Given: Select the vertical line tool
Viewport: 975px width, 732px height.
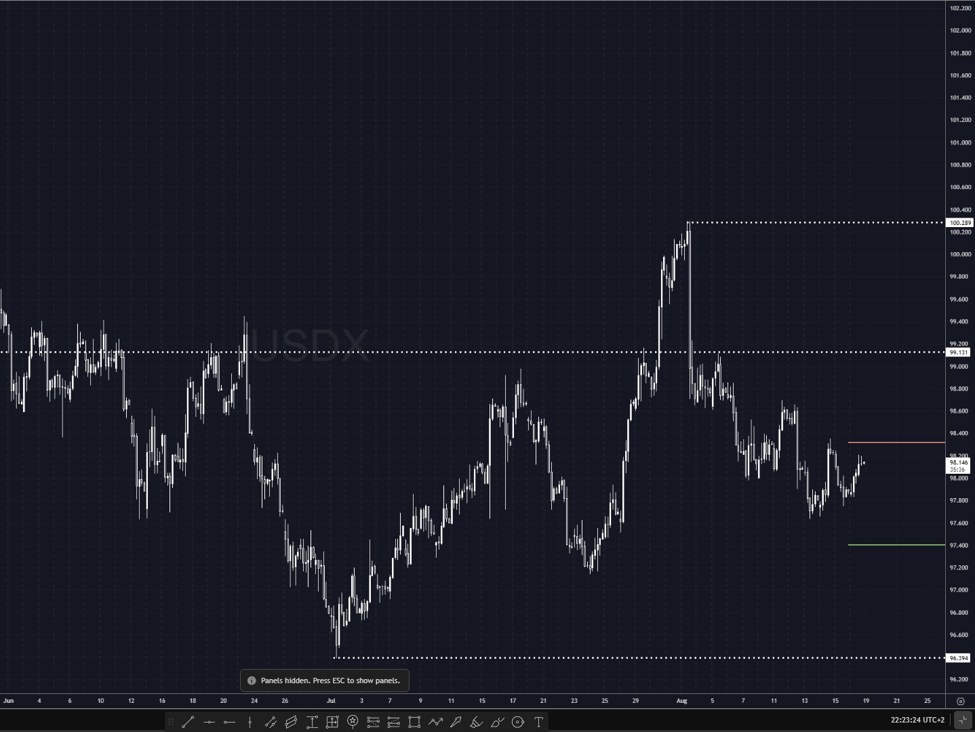Looking at the screenshot, I should pyautogui.click(x=250, y=722).
